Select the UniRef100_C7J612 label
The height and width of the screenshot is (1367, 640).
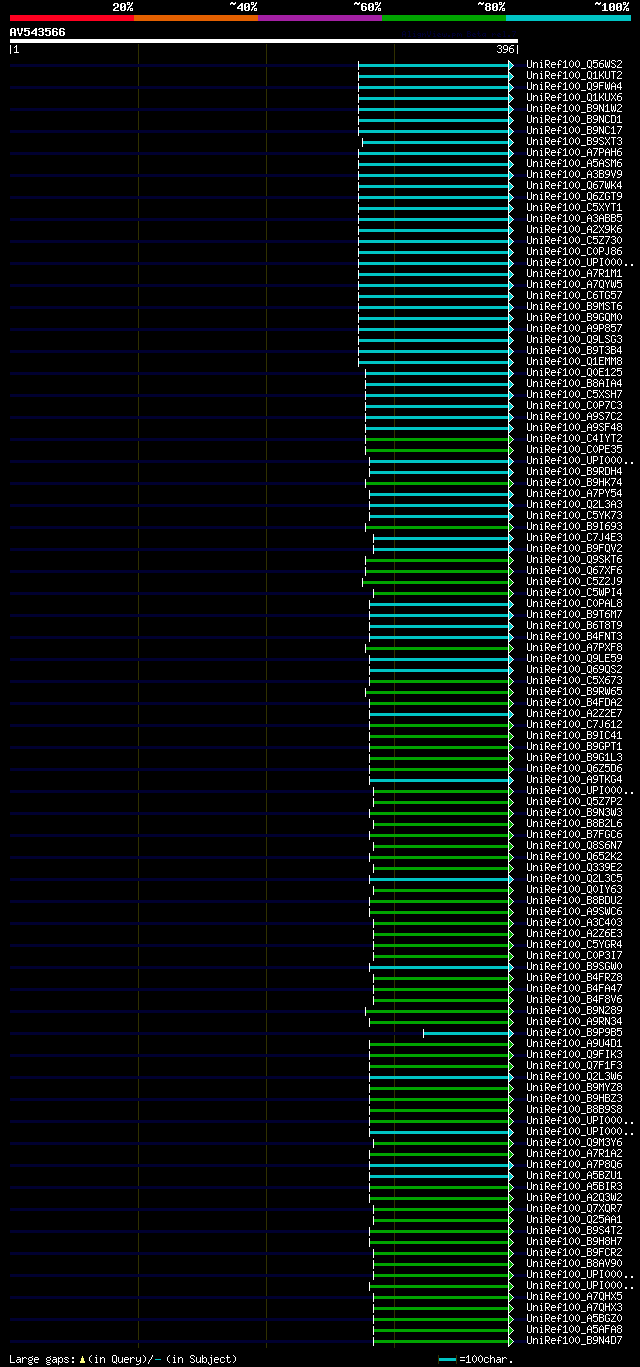click(574, 724)
